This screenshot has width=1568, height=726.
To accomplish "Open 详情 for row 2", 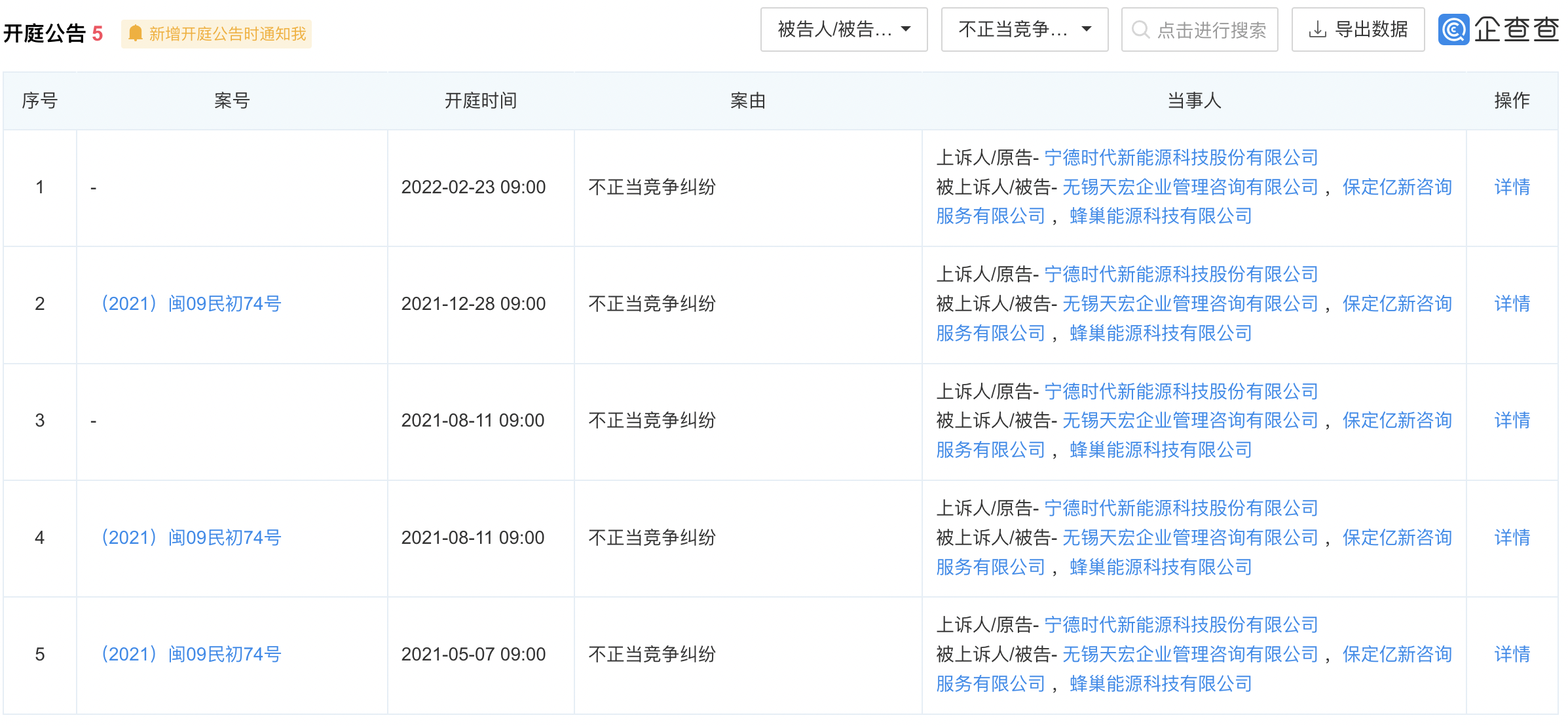I will [x=1512, y=304].
